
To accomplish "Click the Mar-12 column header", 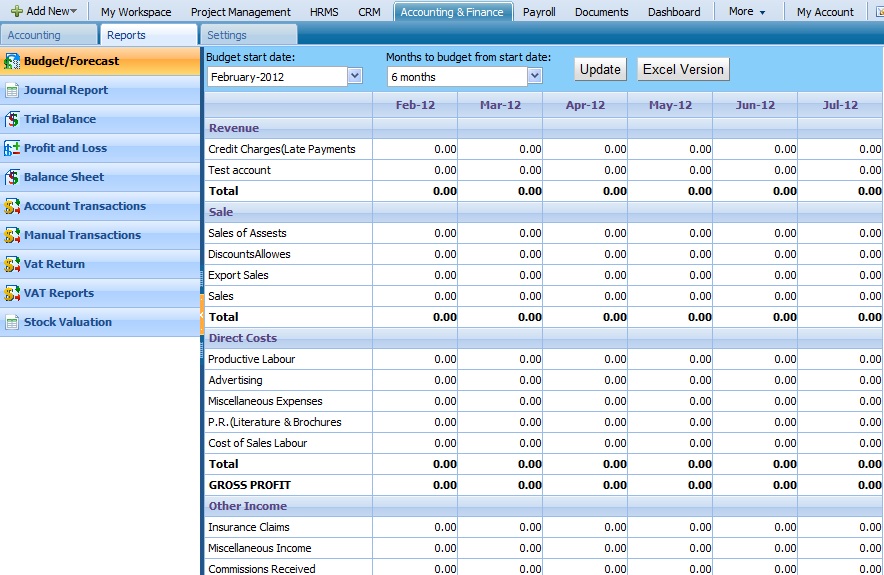I will click(500, 105).
